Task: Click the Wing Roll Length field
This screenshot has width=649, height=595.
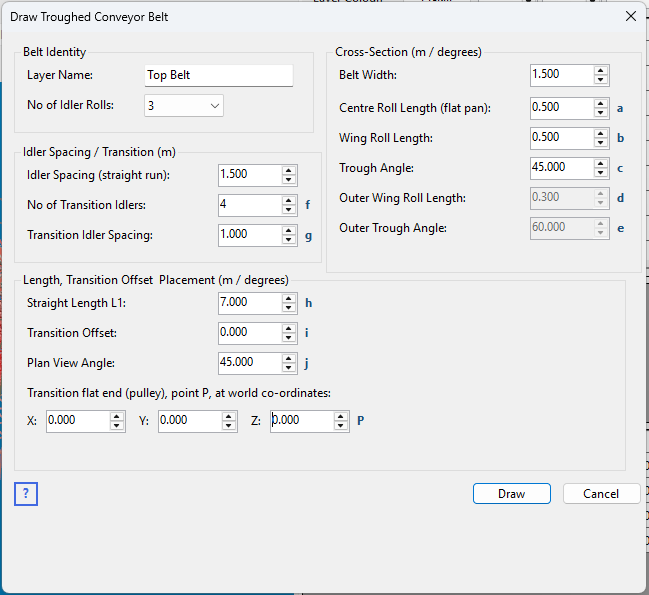Action: tap(562, 138)
